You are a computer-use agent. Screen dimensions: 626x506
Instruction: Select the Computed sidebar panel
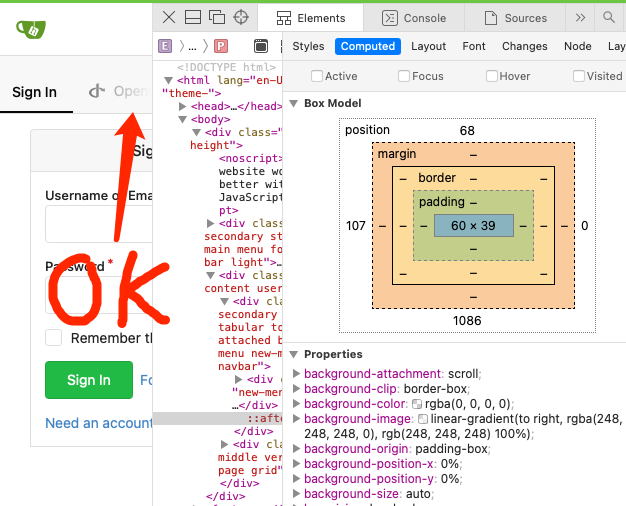(368, 46)
